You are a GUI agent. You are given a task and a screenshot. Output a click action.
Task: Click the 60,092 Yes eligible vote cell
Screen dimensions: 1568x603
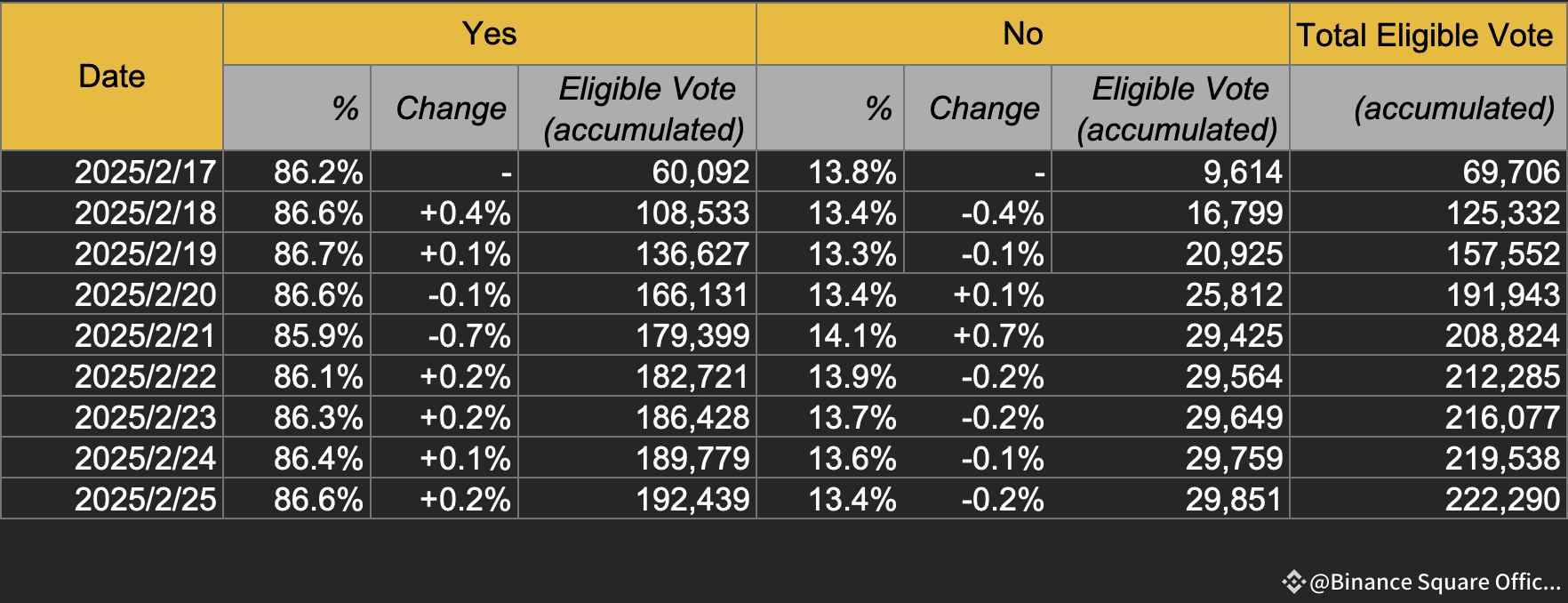(700, 172)
